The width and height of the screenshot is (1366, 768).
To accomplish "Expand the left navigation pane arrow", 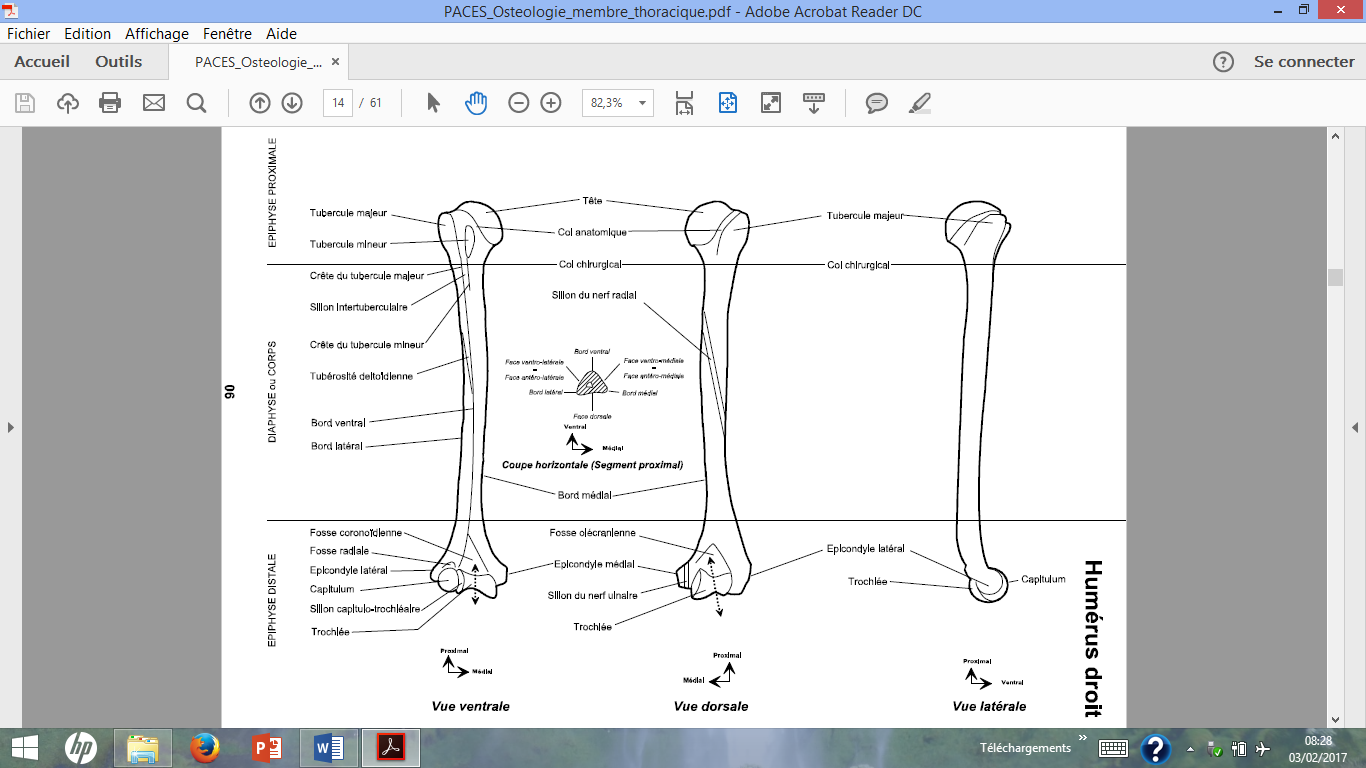I will coord(11,428).
